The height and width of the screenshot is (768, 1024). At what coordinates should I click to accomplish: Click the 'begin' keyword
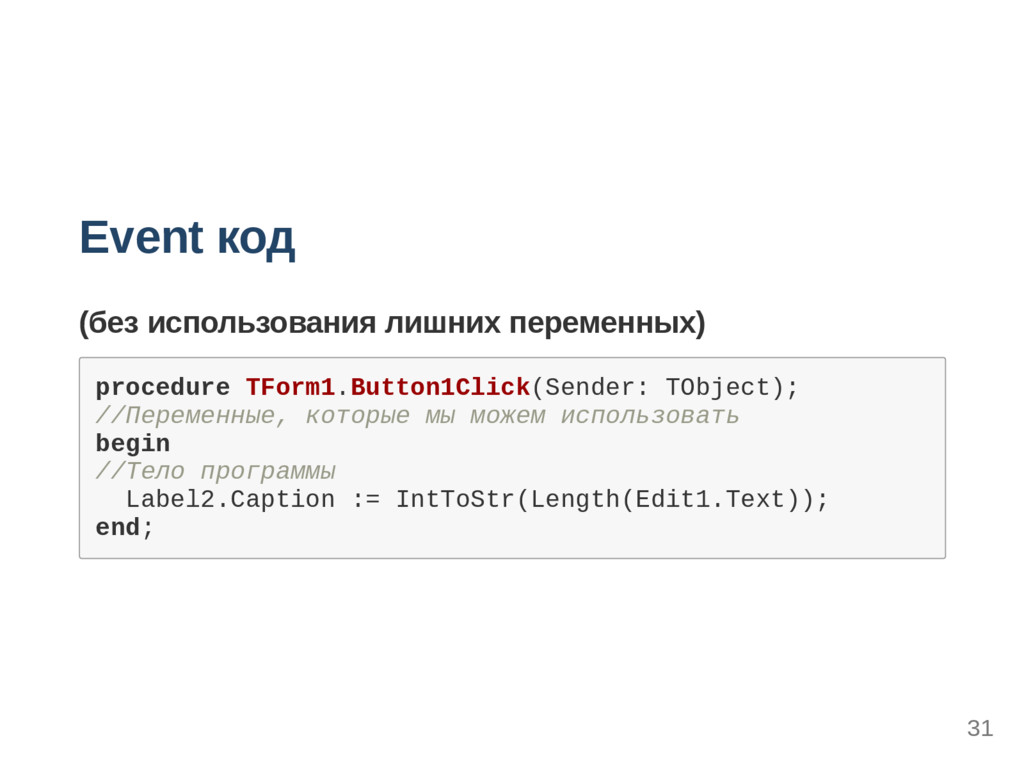(x=133, y=443)
